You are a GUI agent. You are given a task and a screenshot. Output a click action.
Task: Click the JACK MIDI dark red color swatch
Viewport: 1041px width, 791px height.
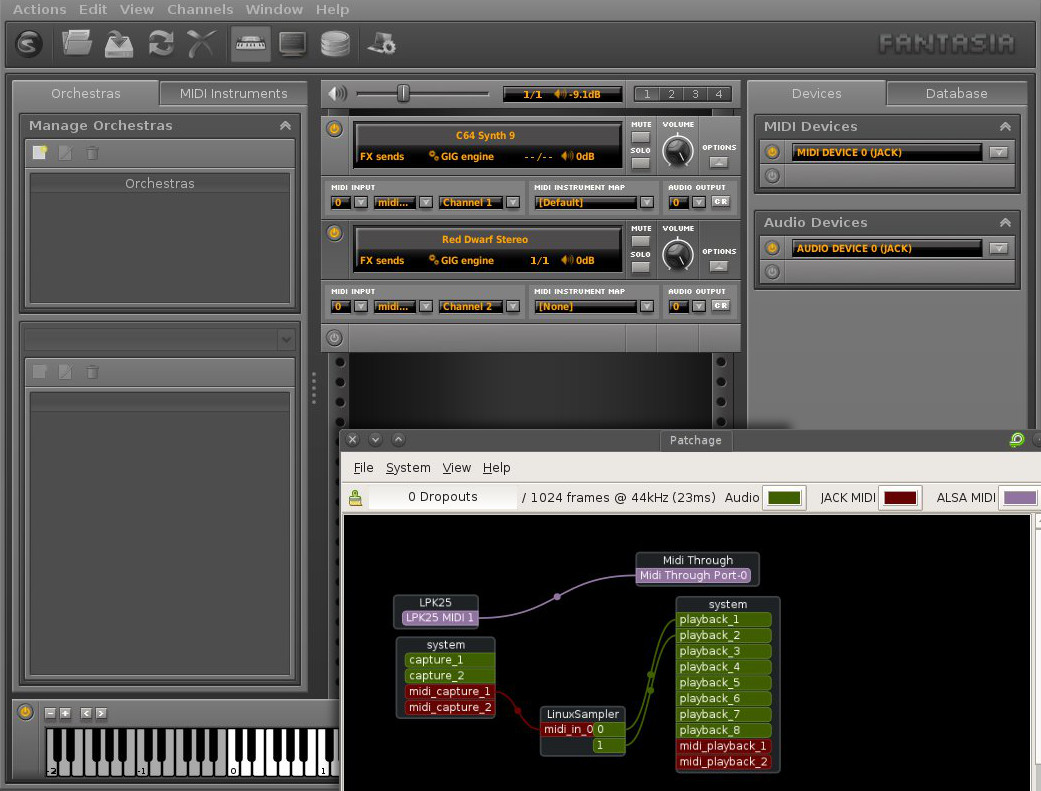pos(900,497)
